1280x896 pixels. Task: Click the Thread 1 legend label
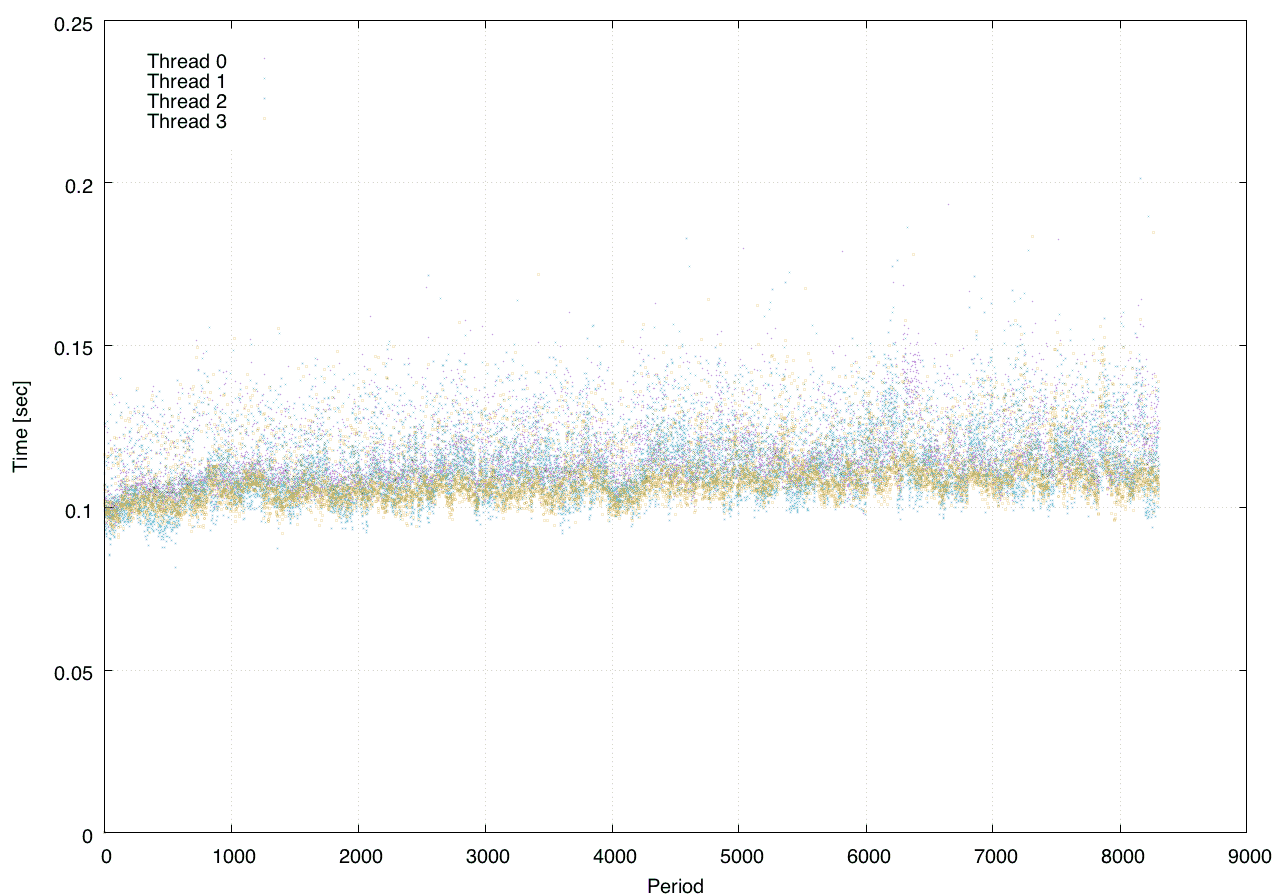(x=187, y=81)
